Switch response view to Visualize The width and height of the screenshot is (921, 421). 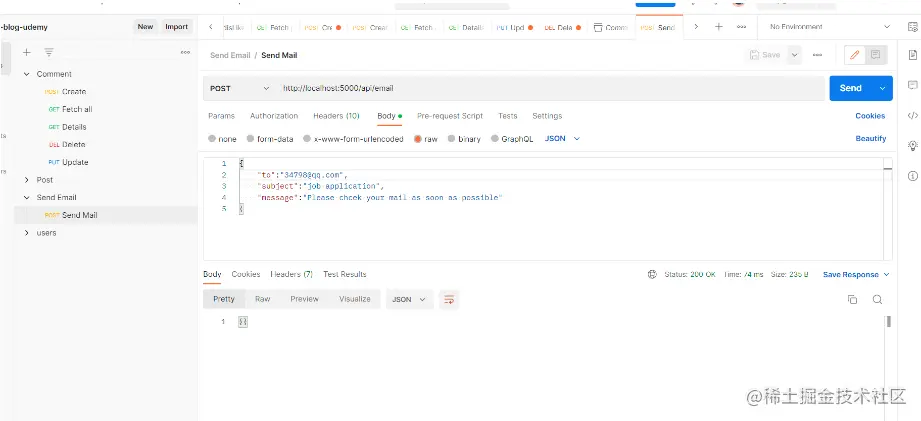[355, 299]
